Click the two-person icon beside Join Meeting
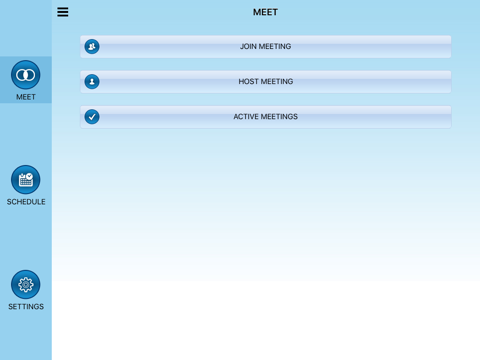The width and height of the screenshot is (480, 360). point(92,47)
